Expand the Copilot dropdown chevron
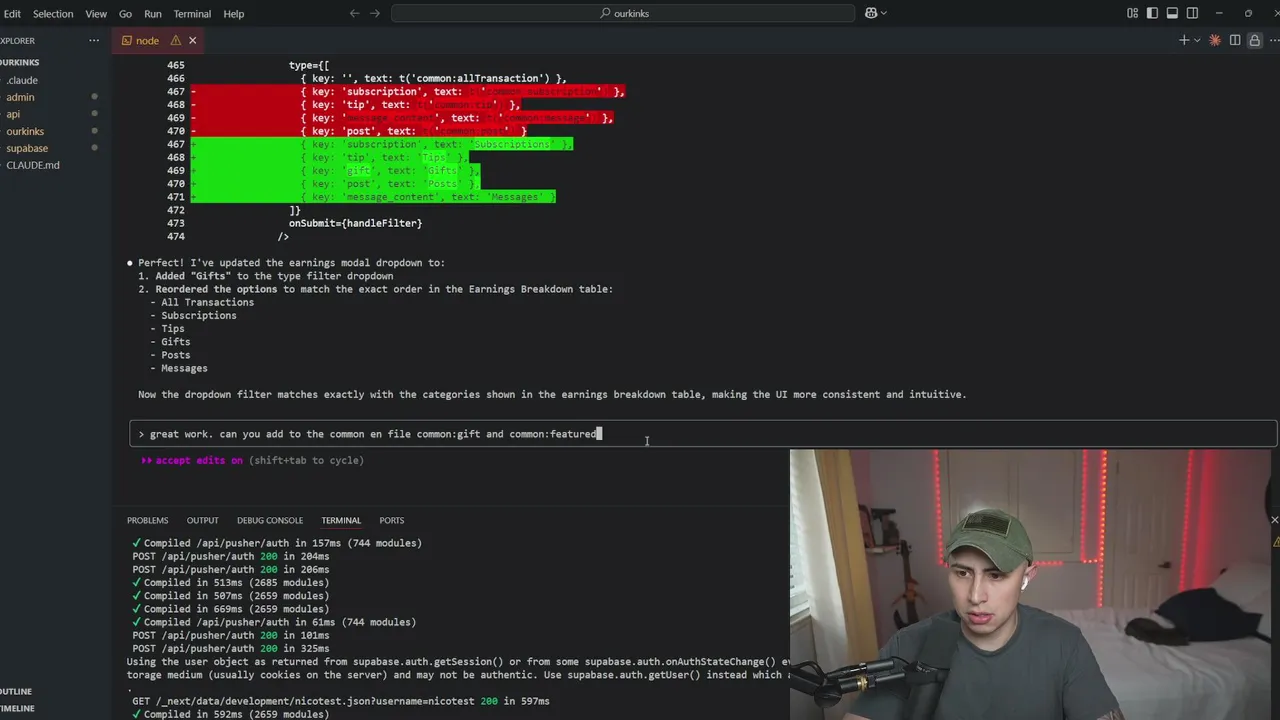The width and height of the screenshot is (1280, 720). (884, 13)
